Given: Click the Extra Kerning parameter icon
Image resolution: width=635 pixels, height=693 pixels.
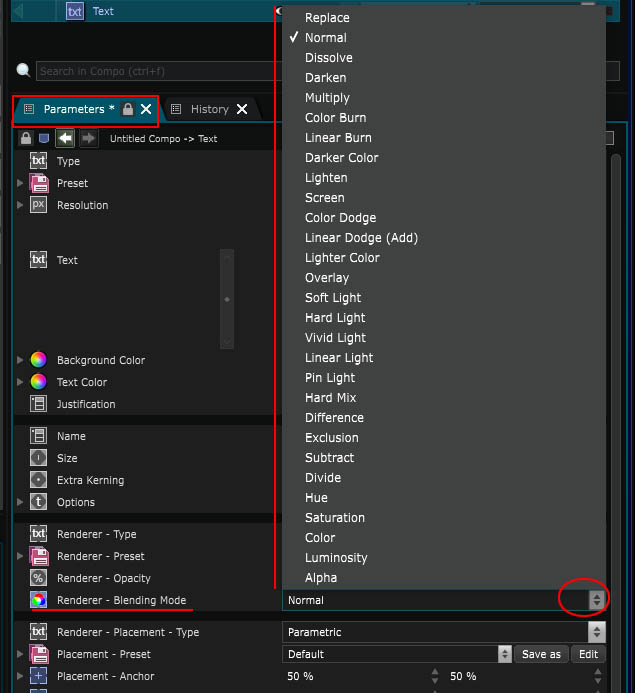Looking at the screenshot, I should [x=39, y=480].
